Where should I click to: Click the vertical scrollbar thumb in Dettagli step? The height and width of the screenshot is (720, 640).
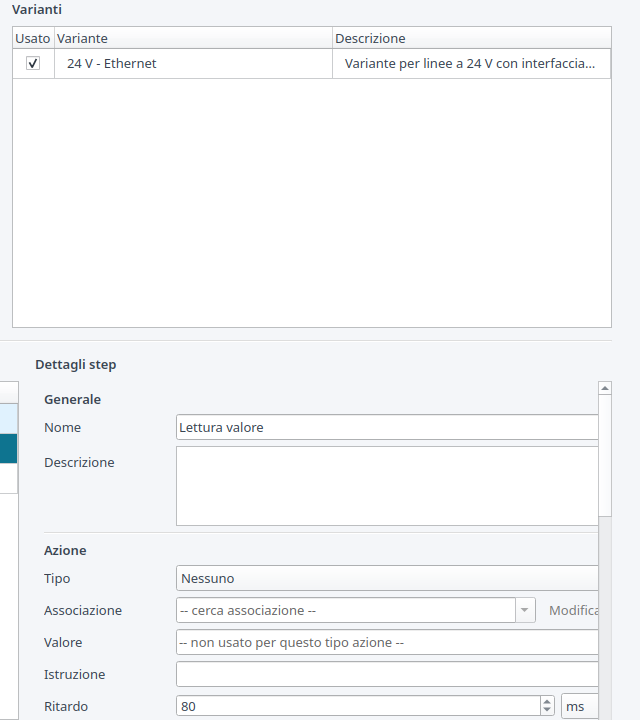(x=605, y=456)
